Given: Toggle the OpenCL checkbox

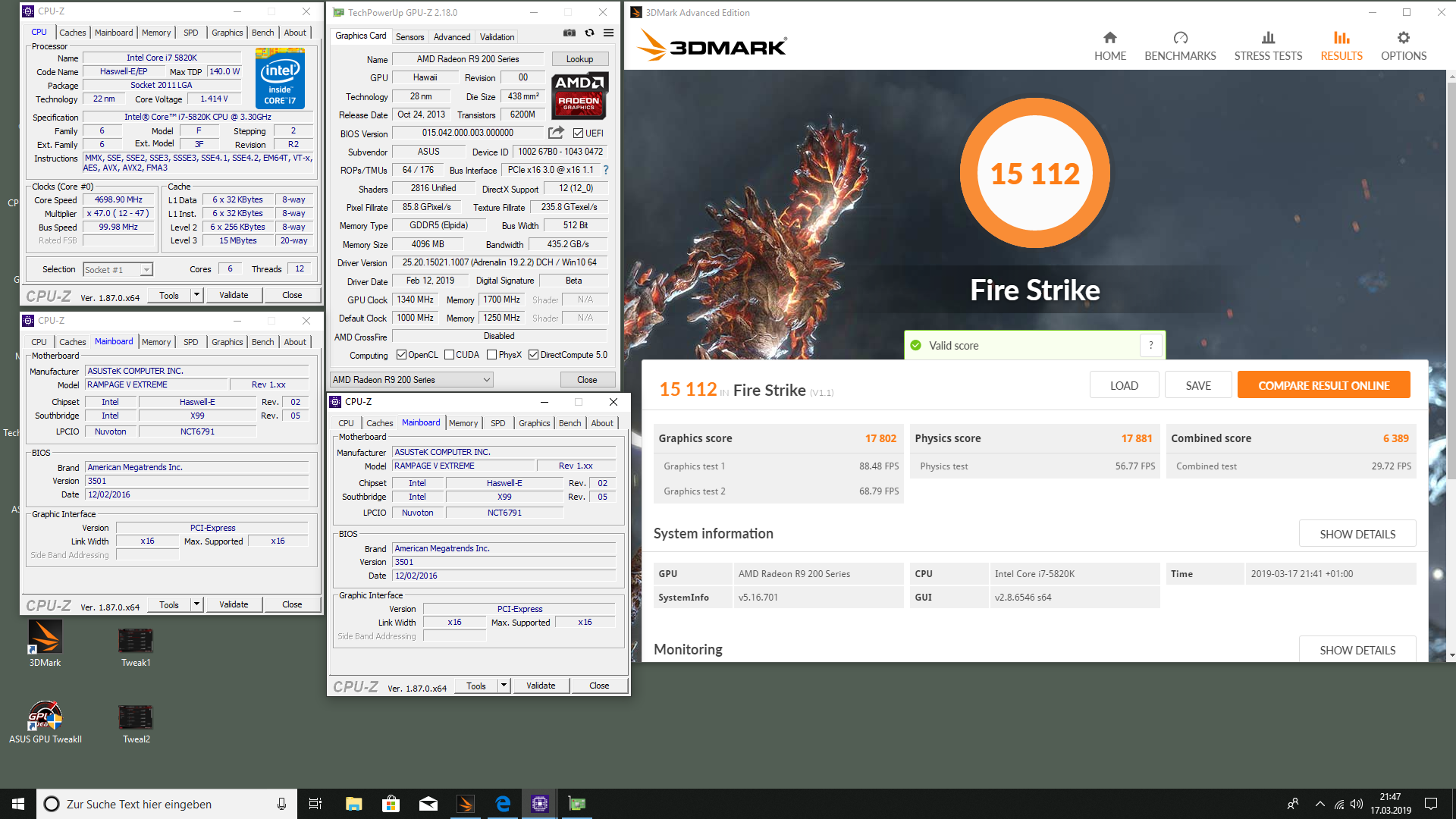Looking at the screenshot, I should (402, 355).
